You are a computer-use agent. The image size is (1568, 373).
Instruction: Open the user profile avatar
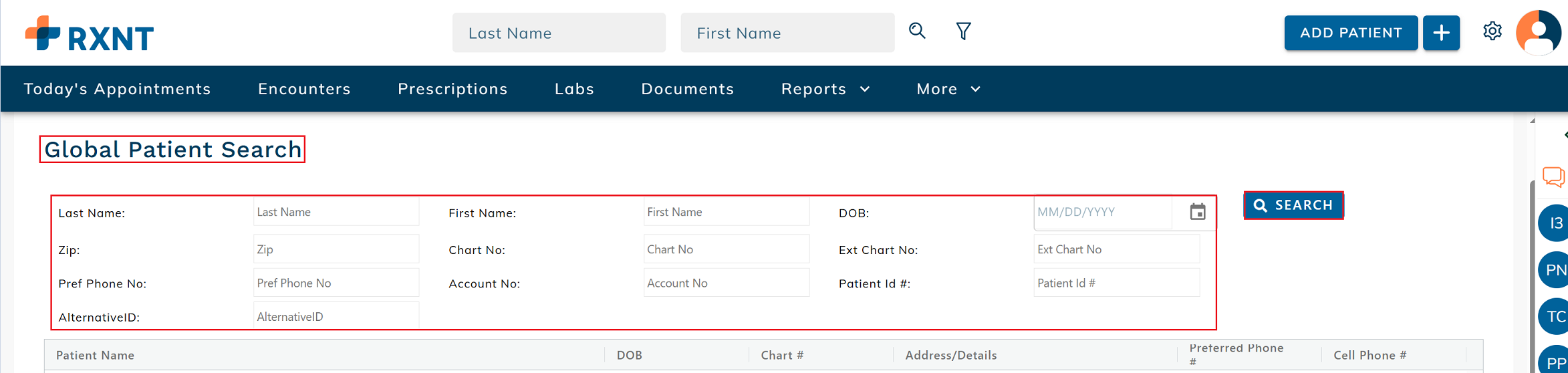(x=1539, y=33)
